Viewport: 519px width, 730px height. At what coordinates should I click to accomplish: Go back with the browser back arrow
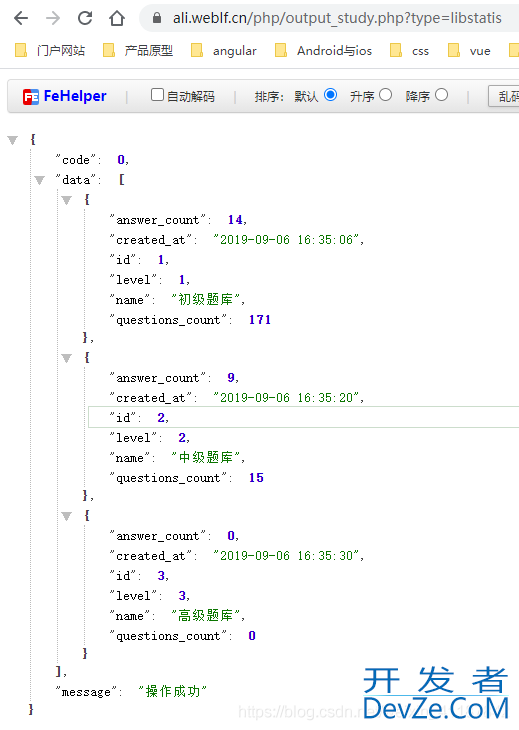21,18
